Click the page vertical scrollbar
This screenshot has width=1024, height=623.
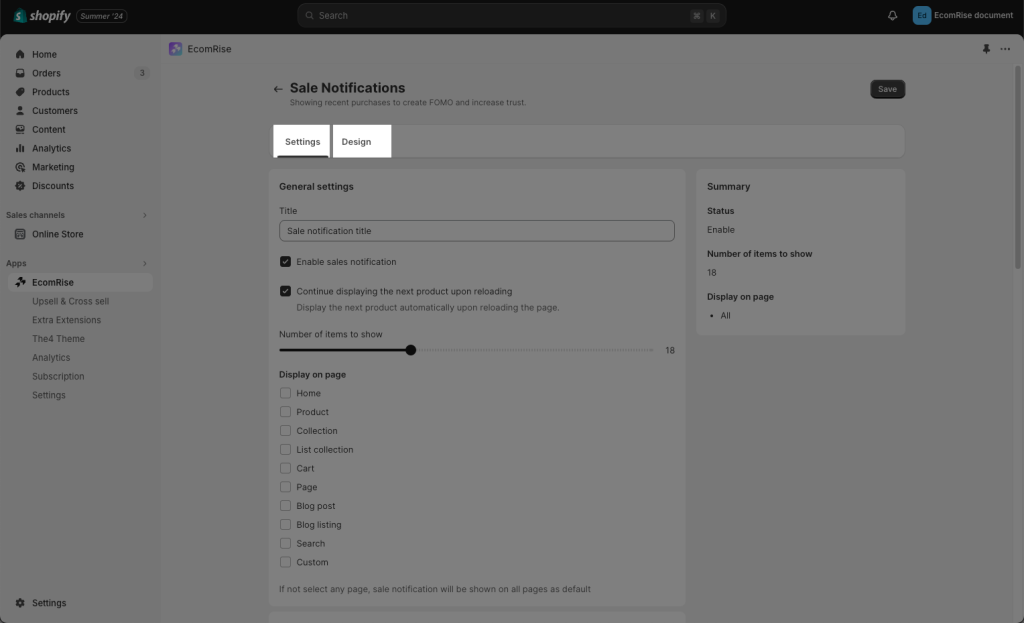(x=1017, y=167)
